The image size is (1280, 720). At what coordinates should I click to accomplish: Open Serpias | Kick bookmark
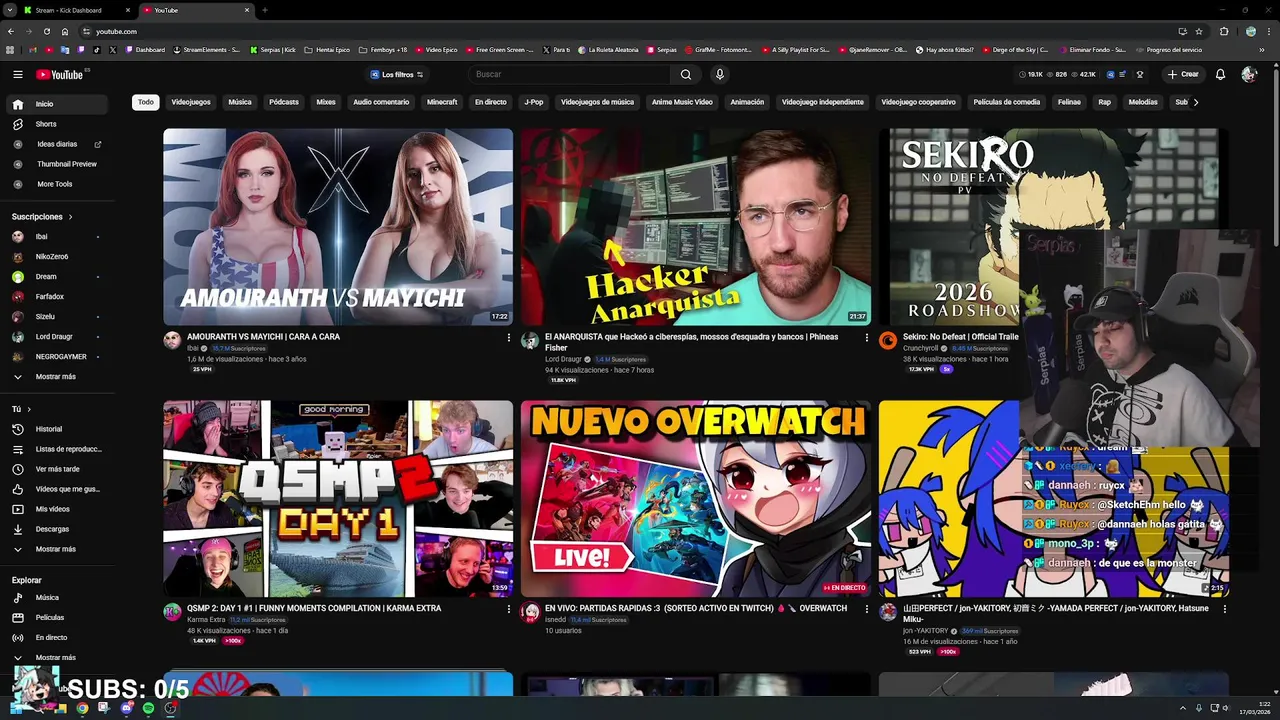click(273, 50)
